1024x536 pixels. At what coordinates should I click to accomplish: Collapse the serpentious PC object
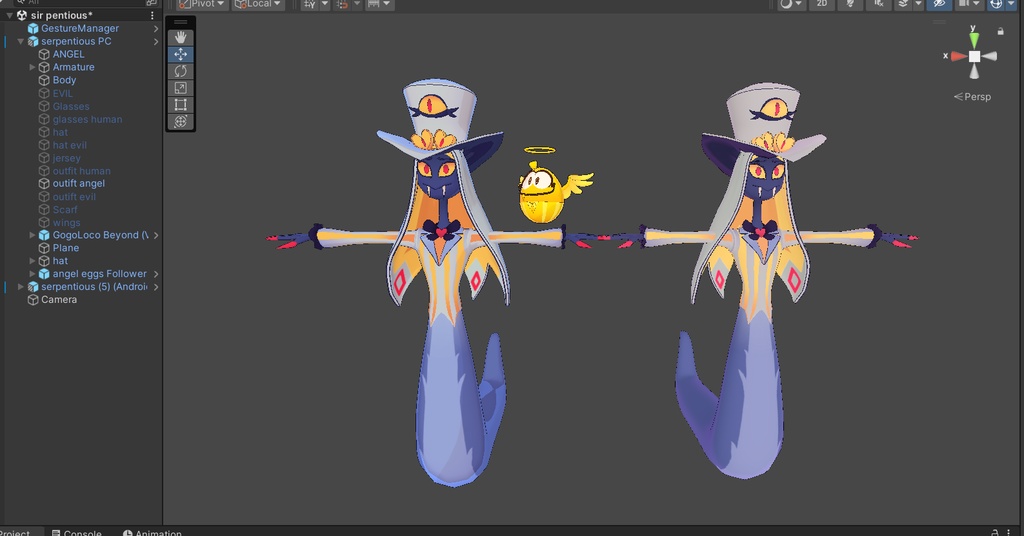coord(21,41)
